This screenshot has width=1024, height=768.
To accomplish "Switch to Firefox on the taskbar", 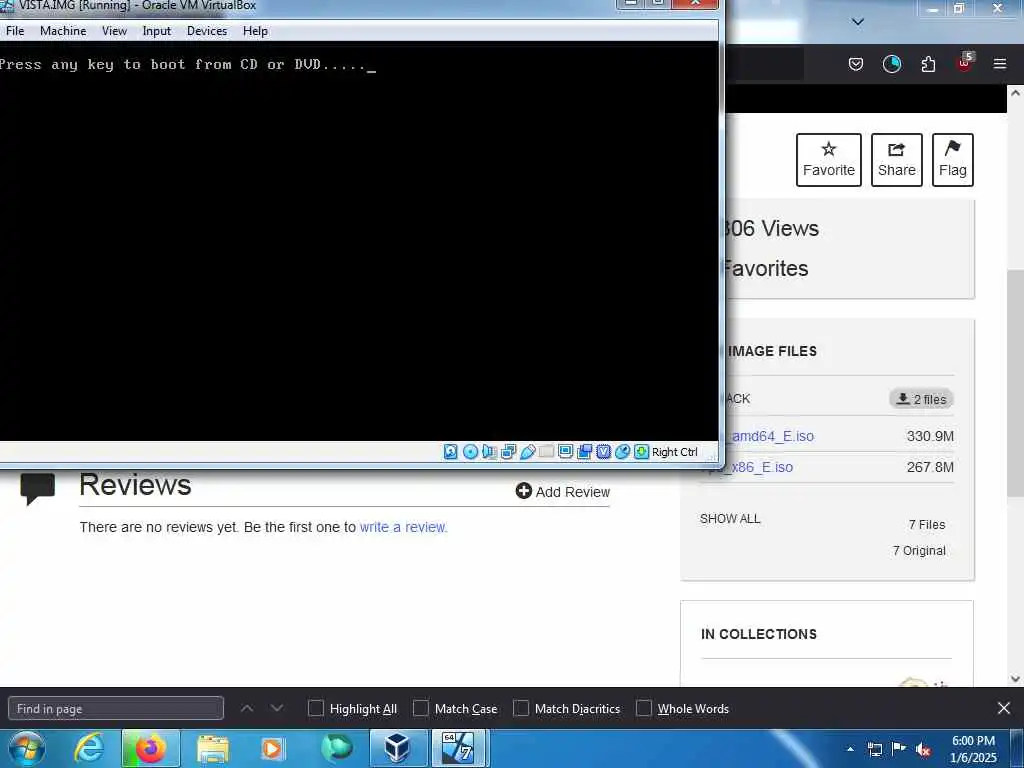I will [x=150, y=748].
